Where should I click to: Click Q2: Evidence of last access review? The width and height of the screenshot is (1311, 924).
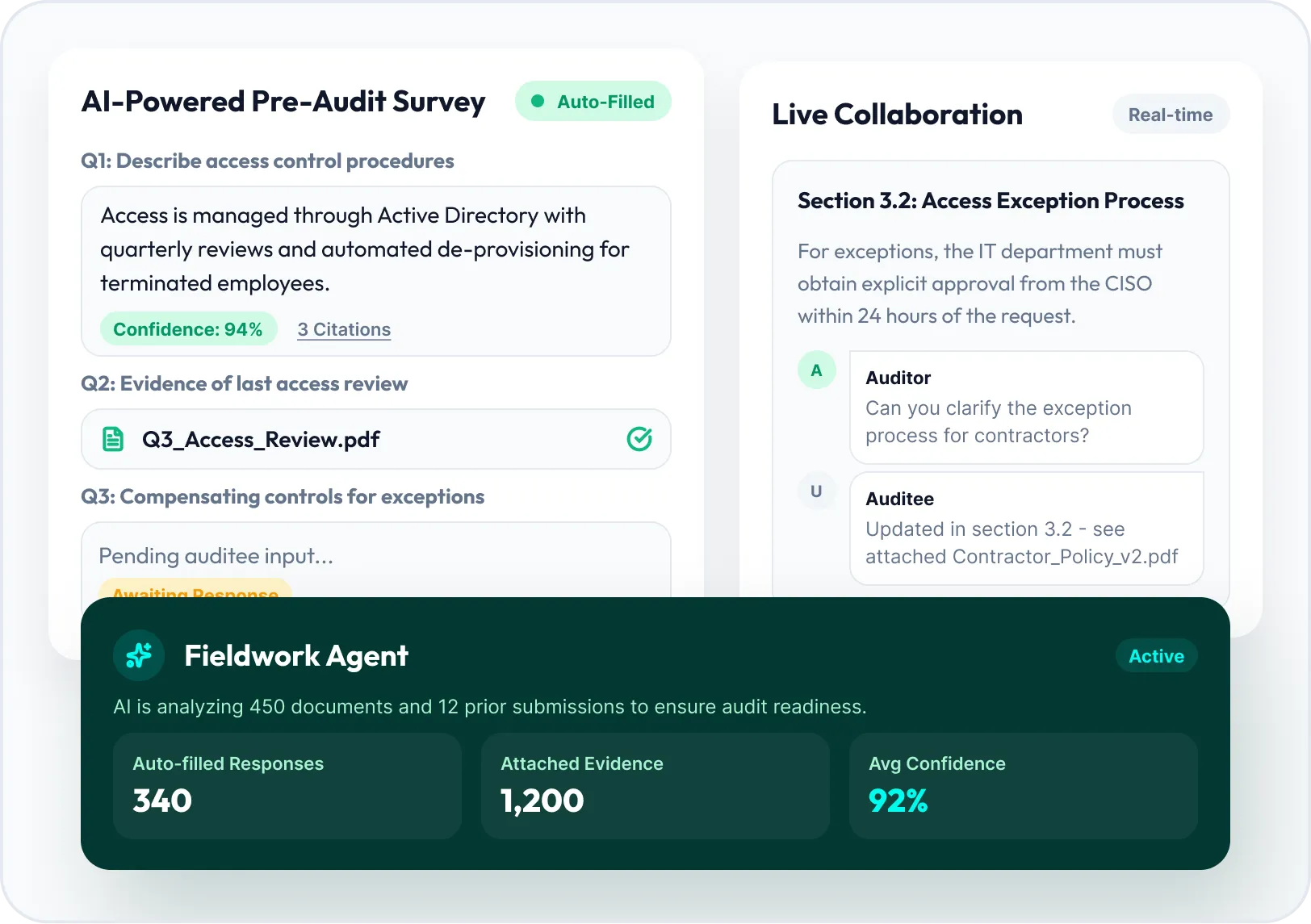point(244,384)
